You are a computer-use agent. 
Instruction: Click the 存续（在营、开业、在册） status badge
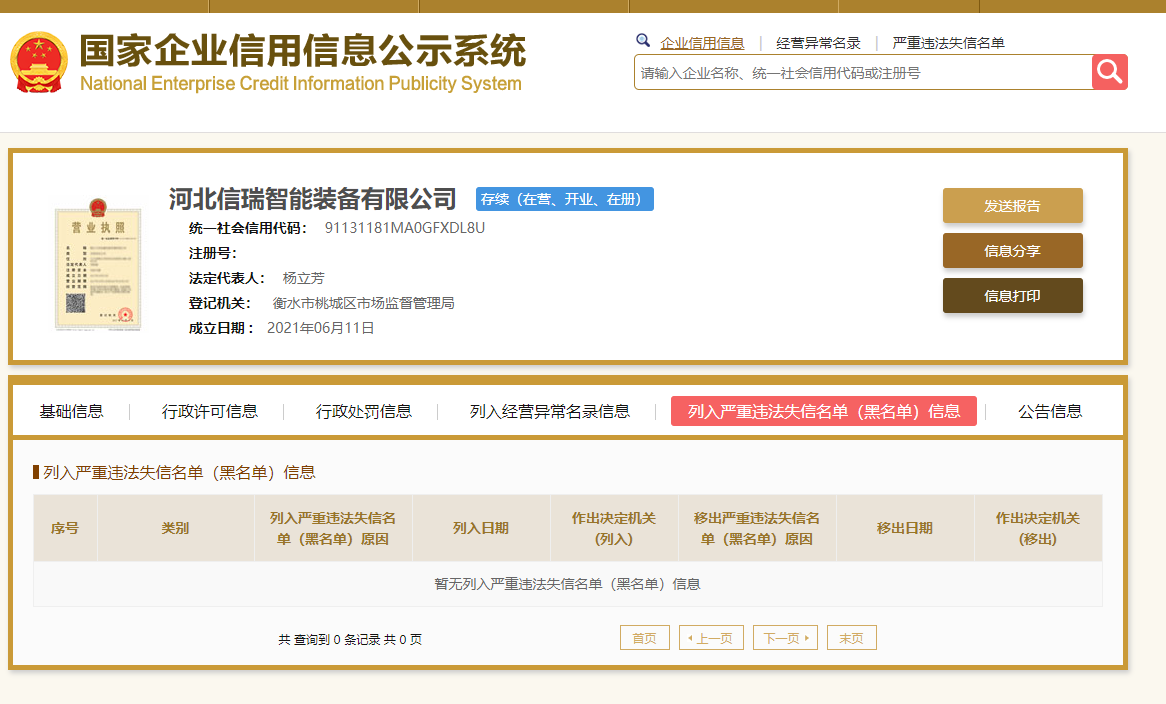point(564,199)
